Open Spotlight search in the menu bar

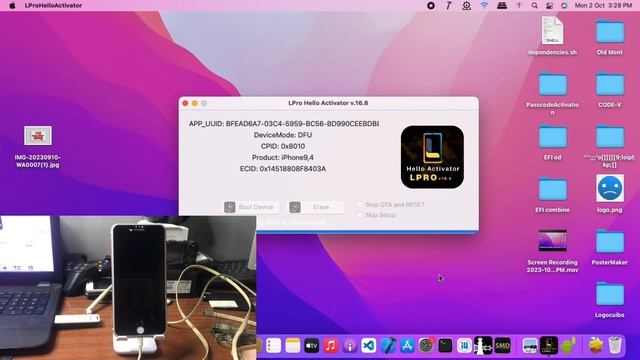534,5
